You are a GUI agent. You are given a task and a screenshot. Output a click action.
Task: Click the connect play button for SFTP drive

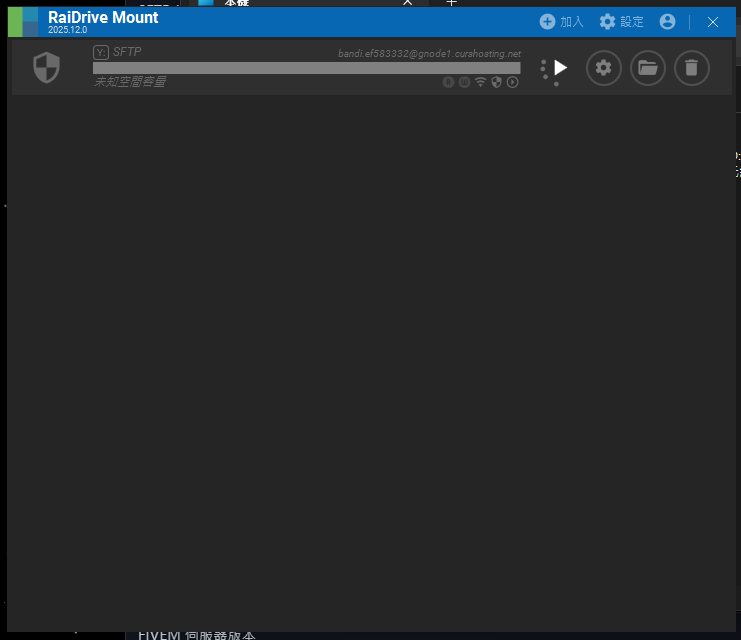[x=560, y=68]
